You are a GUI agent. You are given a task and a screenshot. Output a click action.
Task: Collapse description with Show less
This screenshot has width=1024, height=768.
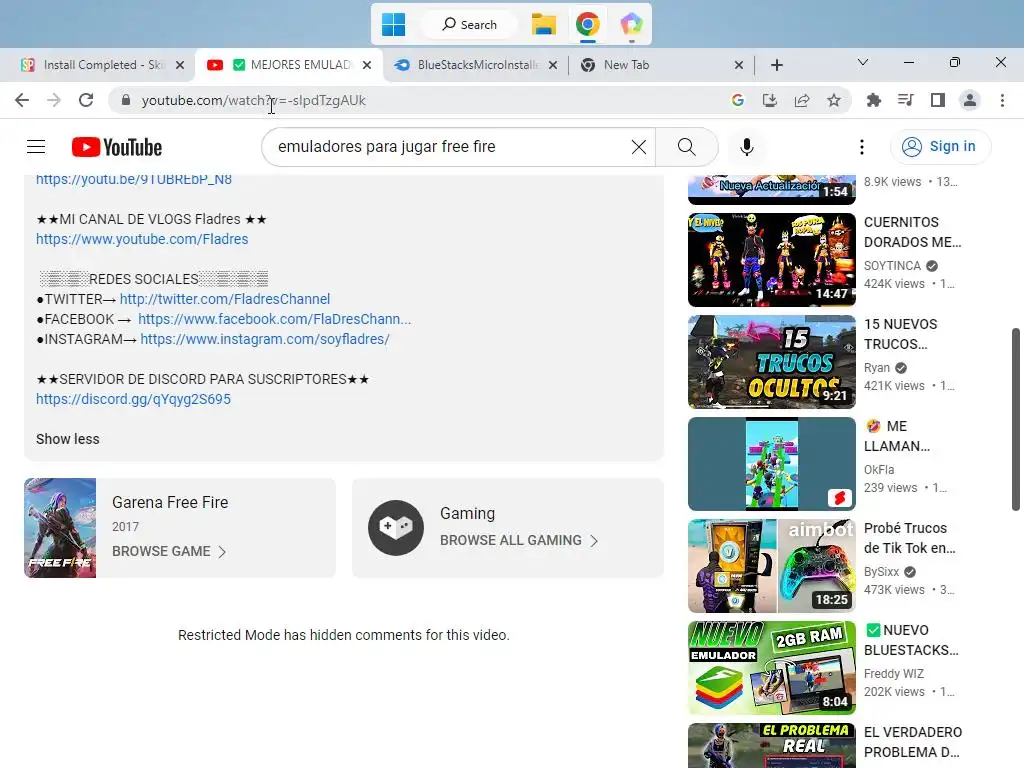[x=68, y=439]
